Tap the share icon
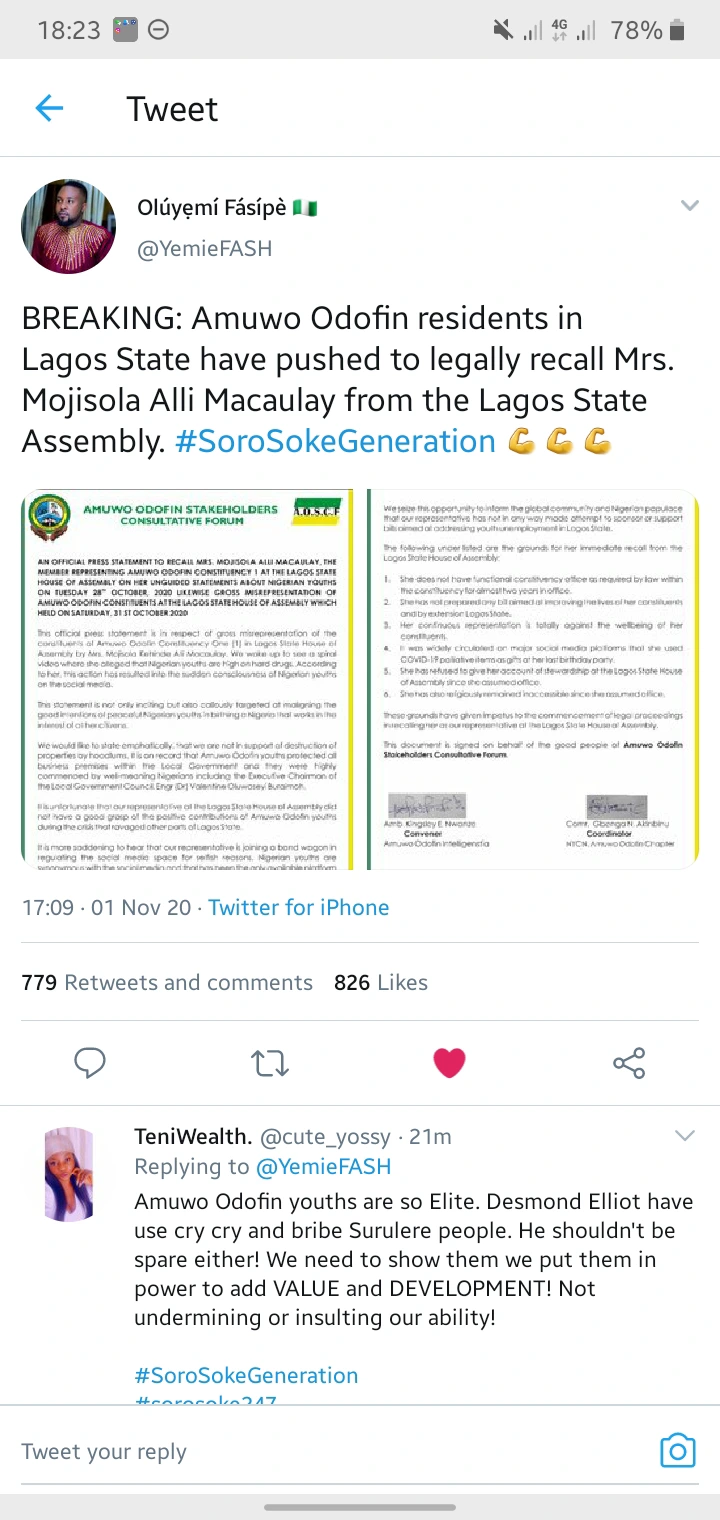 tap(628, 1062)
